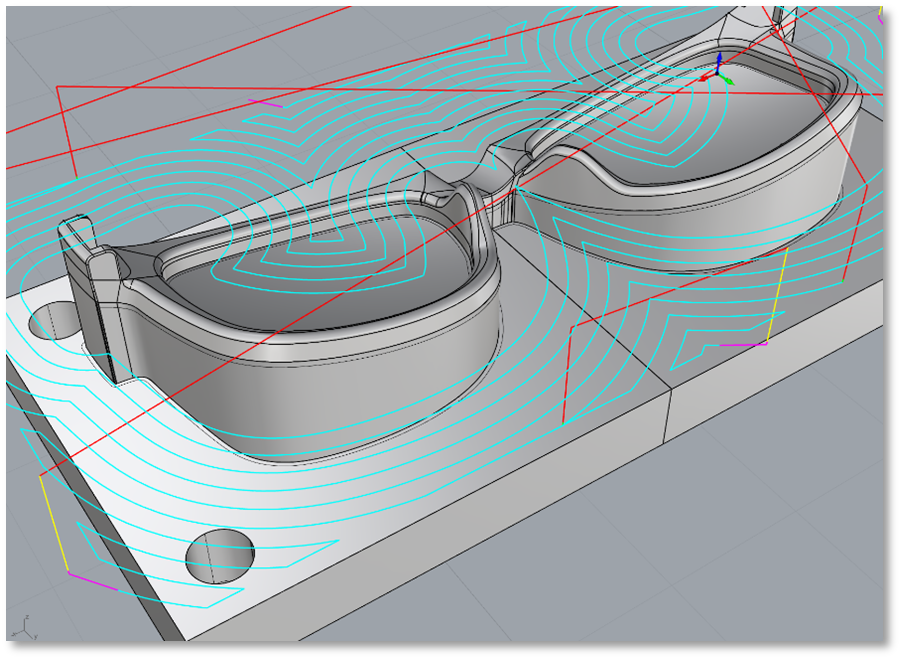Select the outer wall of left lens frame
Screen dimensions: 902x660
[x=330, y=400]
